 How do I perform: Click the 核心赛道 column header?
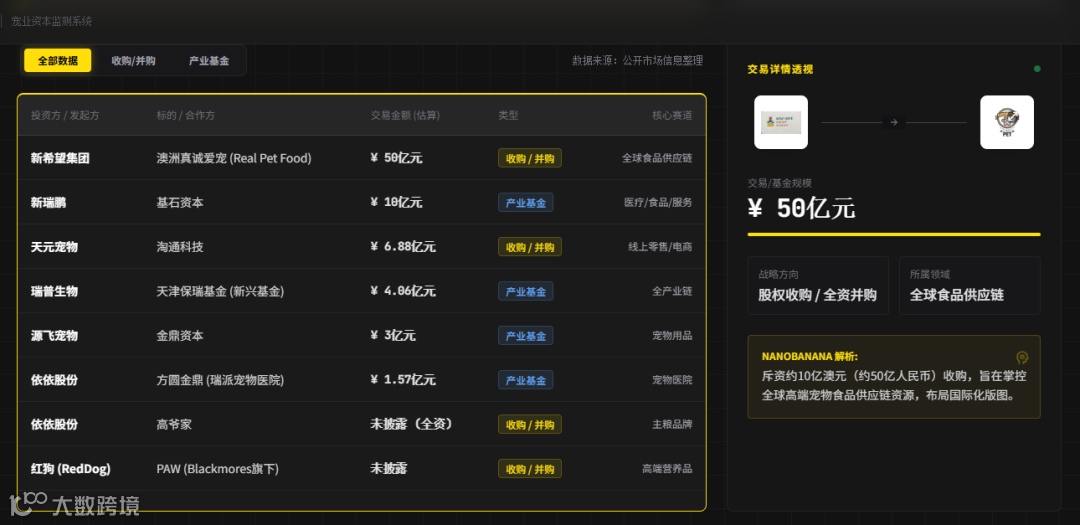(672, 115)
